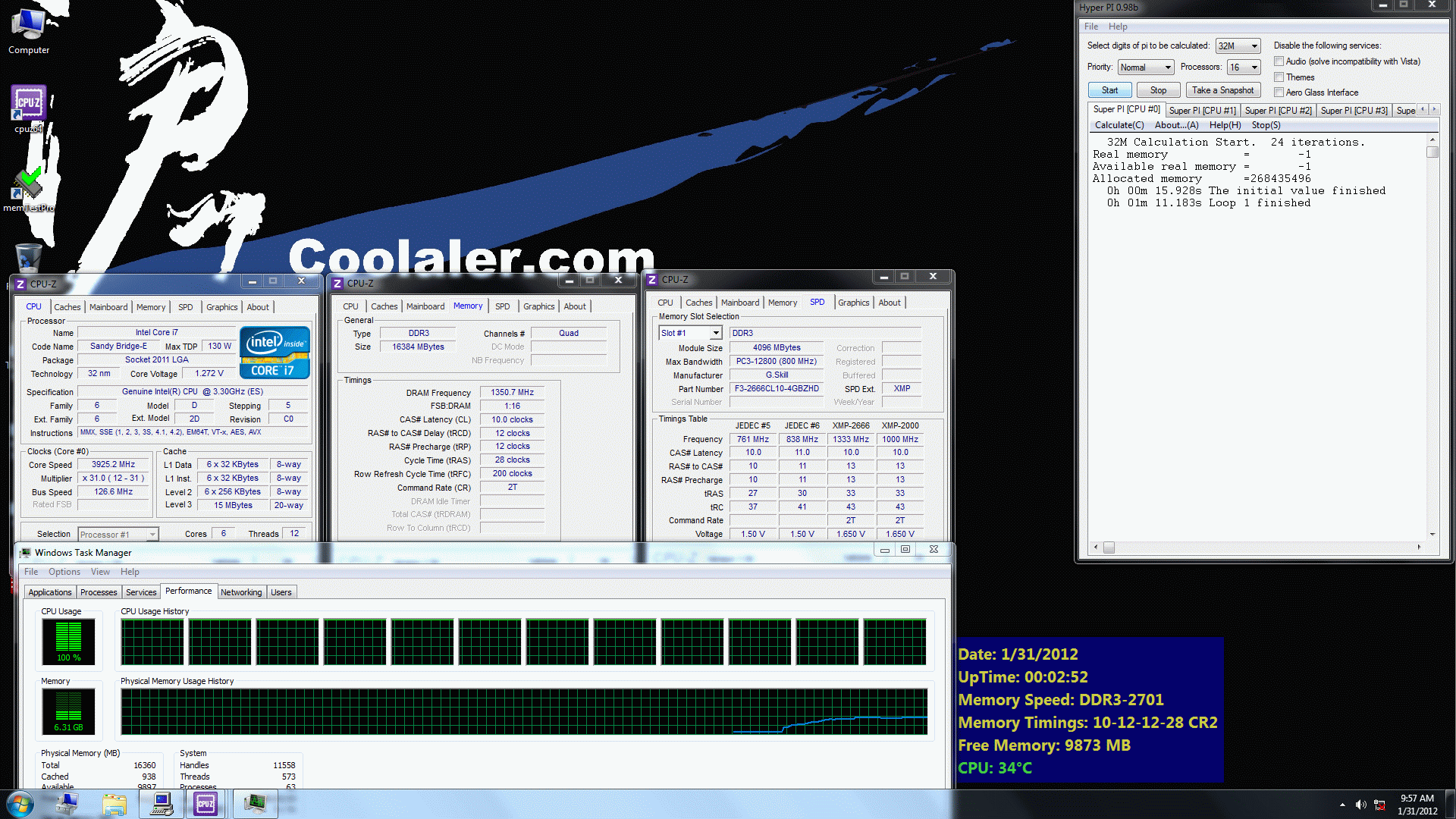Click the Part Number field F3-2666CL10-4GBZHD
This screenshot has width=1456, height=819.
click(777, 388)
